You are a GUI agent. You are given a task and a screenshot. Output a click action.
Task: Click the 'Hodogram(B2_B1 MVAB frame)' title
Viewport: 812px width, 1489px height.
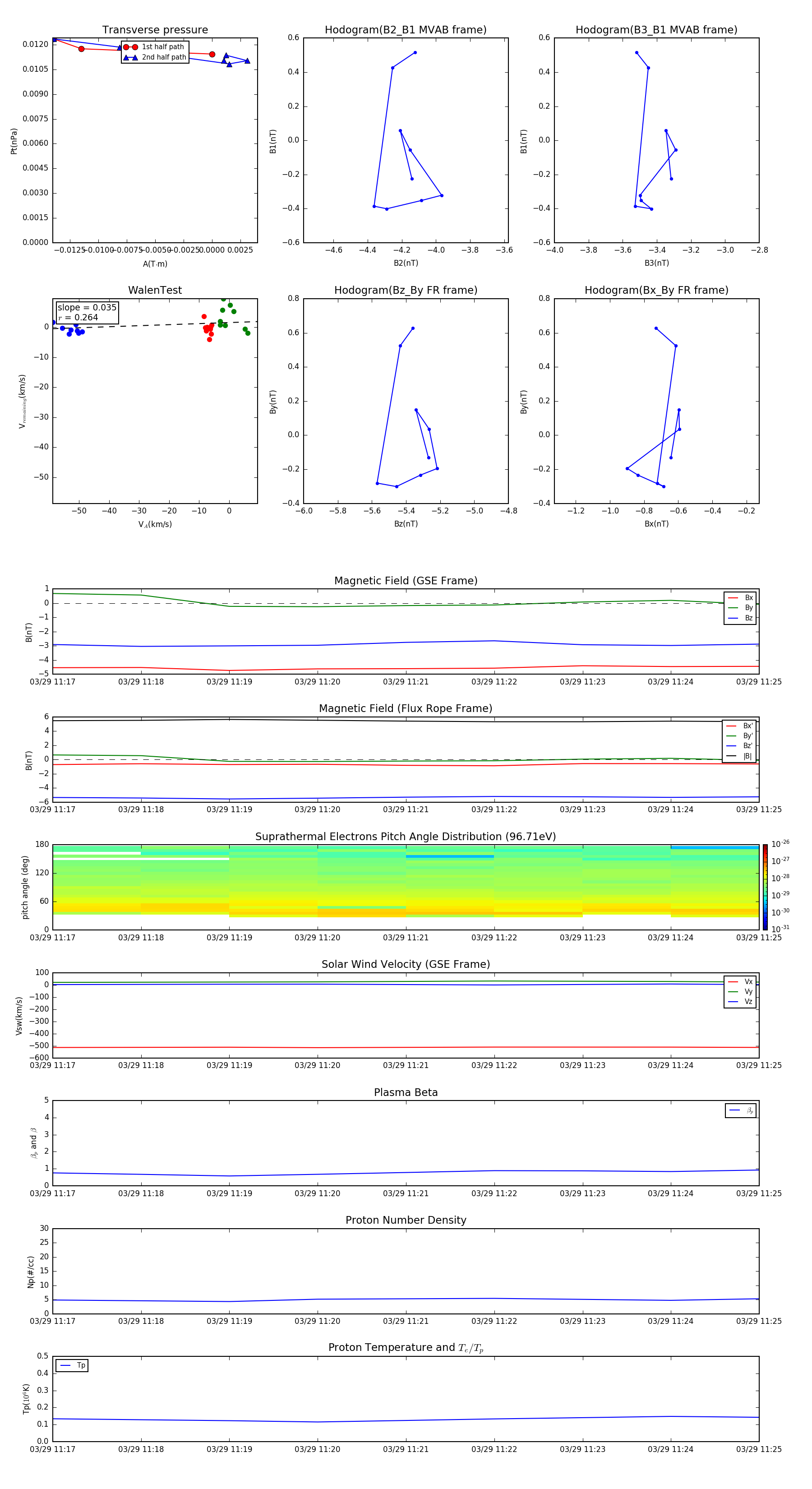[406, 30]
